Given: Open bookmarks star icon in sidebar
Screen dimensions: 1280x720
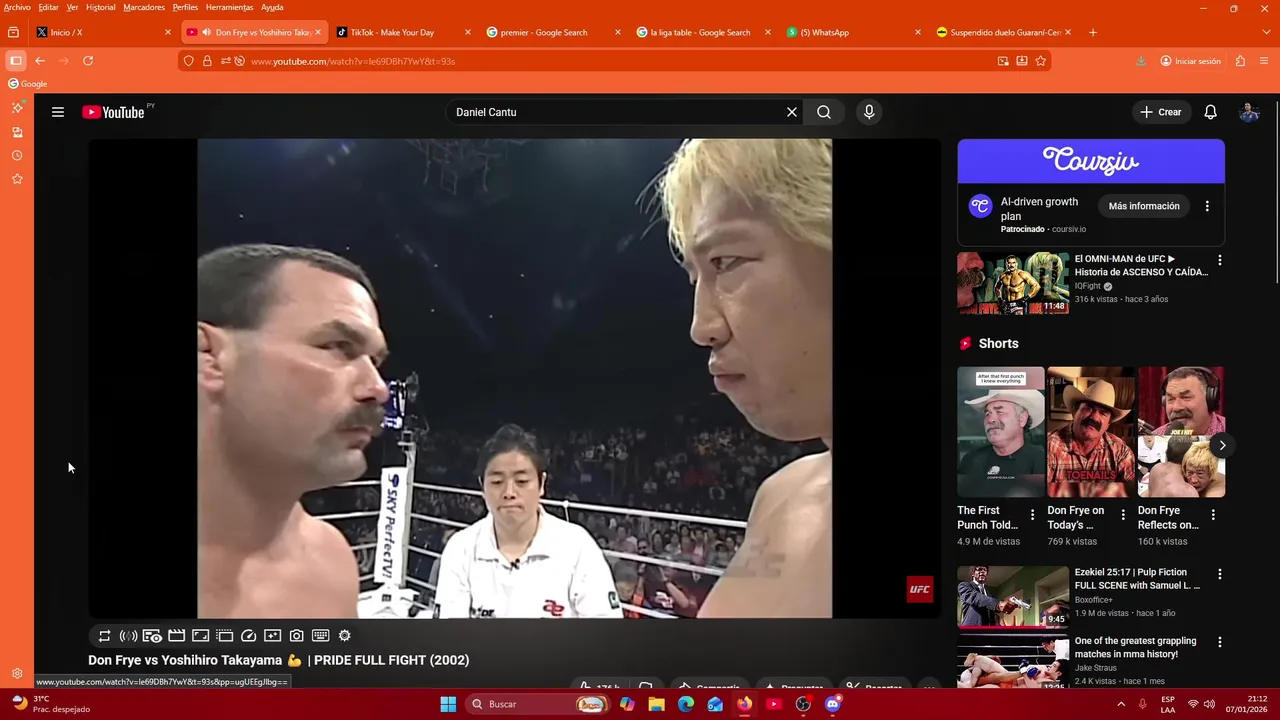Looking at the screenshot, I should 17,179.
